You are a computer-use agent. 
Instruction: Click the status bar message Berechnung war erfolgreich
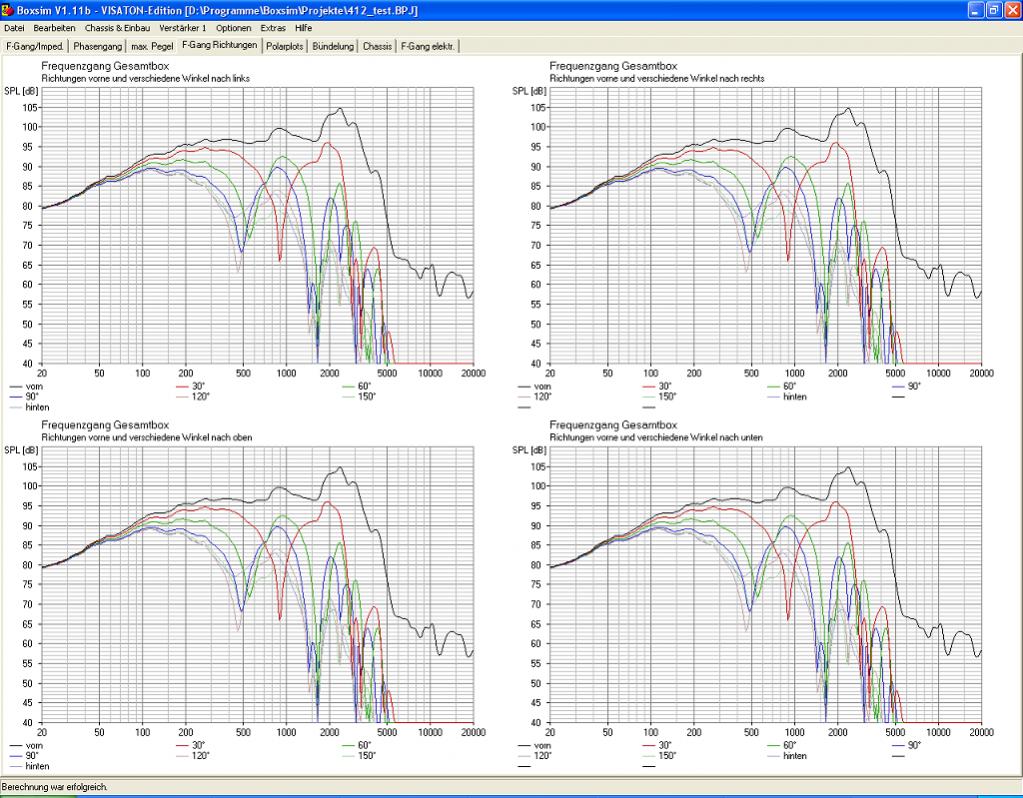(x=56, y=787)
